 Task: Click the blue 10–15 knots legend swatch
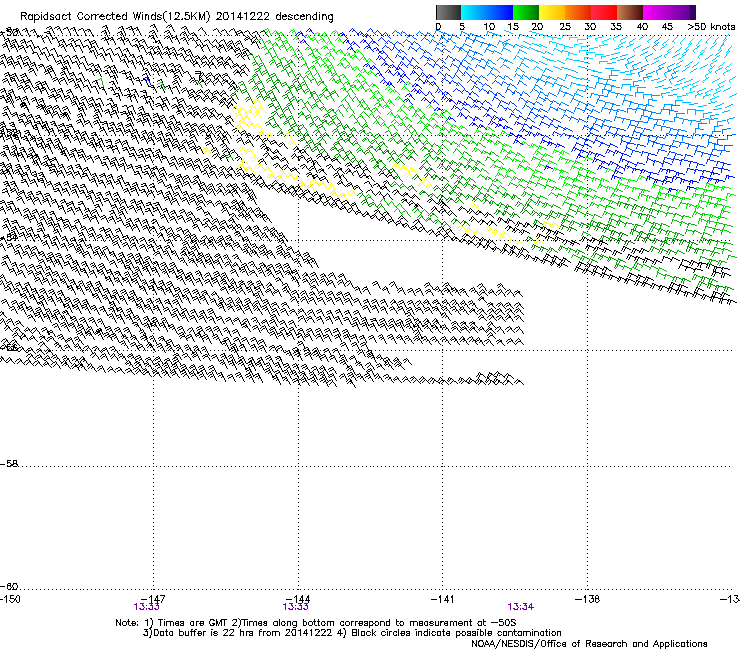pyautogui.click(x=500, y=12)
